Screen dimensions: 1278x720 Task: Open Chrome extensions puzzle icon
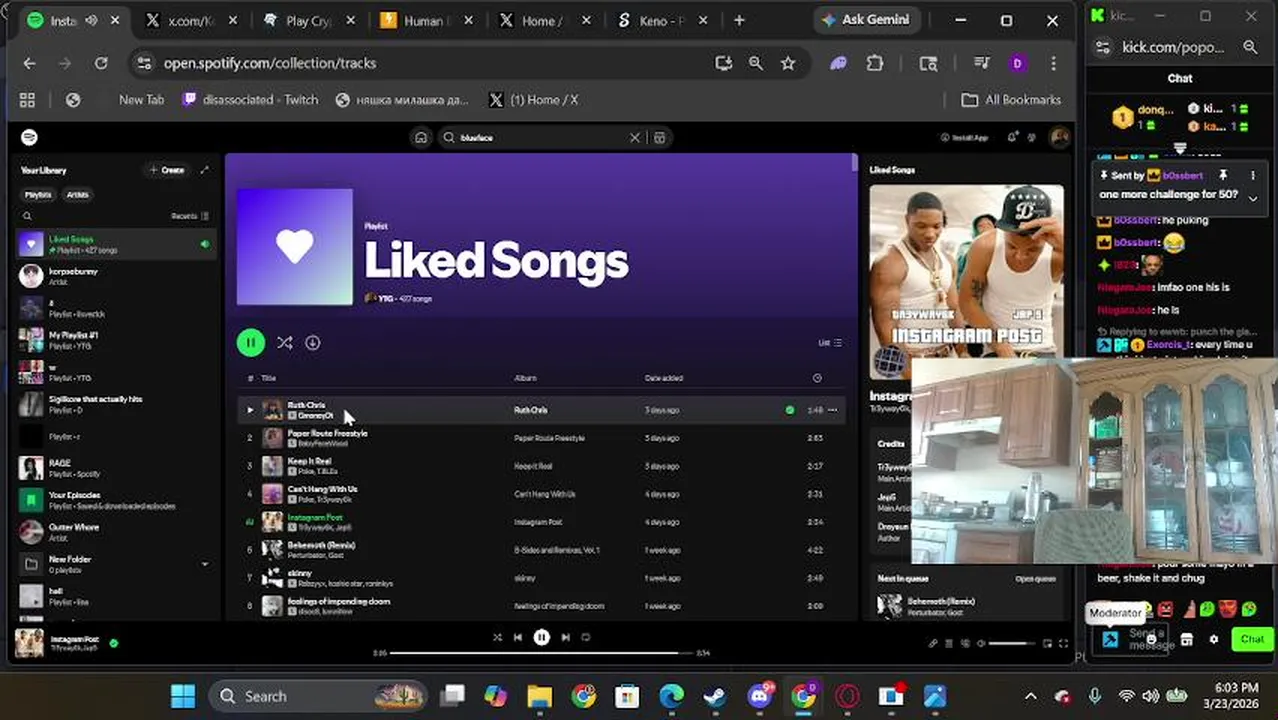tap(875, 63)
